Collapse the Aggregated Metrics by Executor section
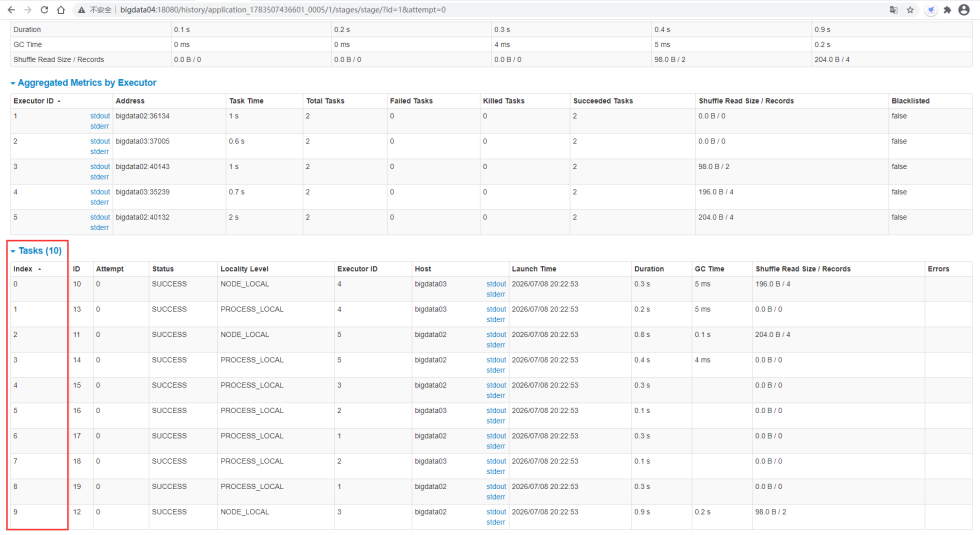 tap(86, 82)
